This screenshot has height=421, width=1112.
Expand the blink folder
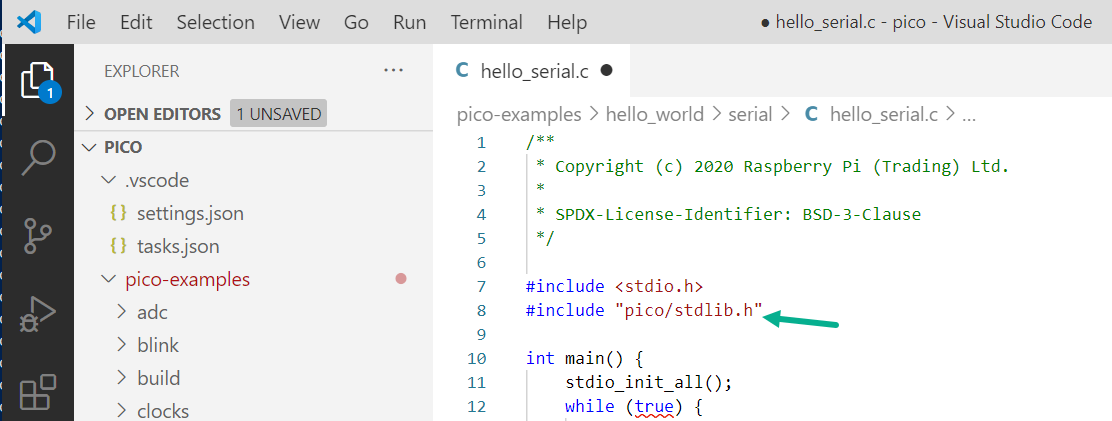(253, 346)
